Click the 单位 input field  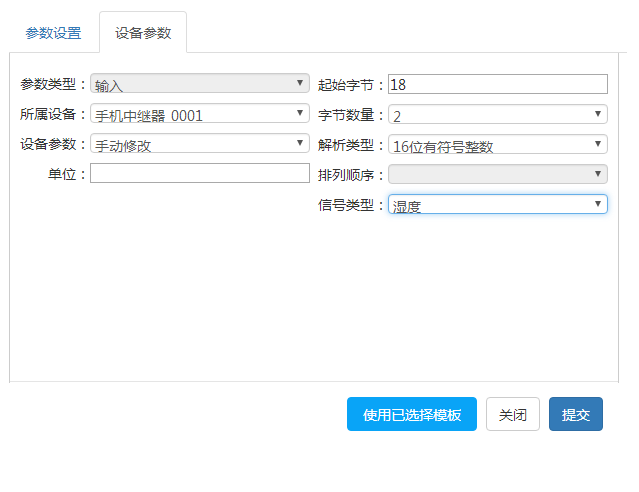(200, 173)
